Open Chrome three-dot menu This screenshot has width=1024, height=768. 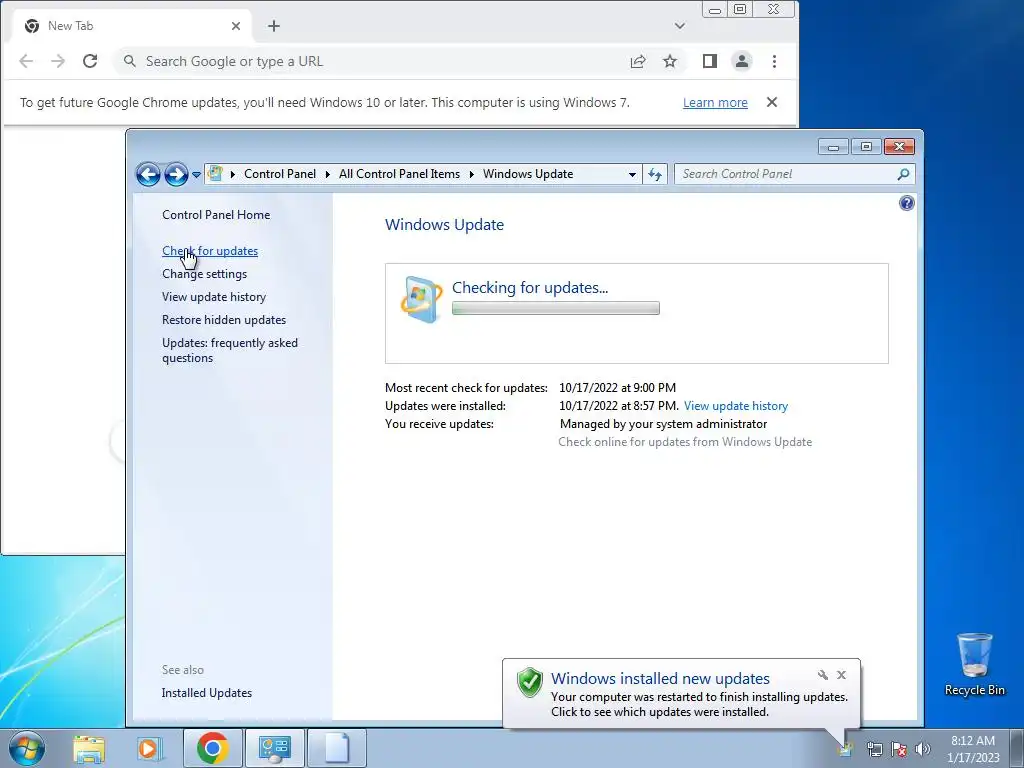point(774,61)
